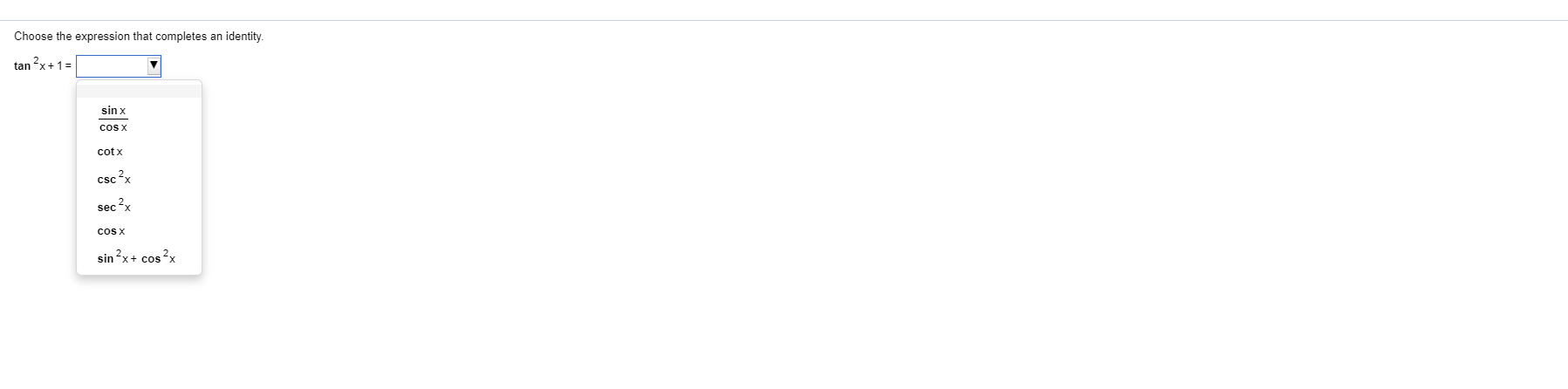Click the 'sin x' numerator in the fraction option
1568x389 pixels.
(113, 111)
